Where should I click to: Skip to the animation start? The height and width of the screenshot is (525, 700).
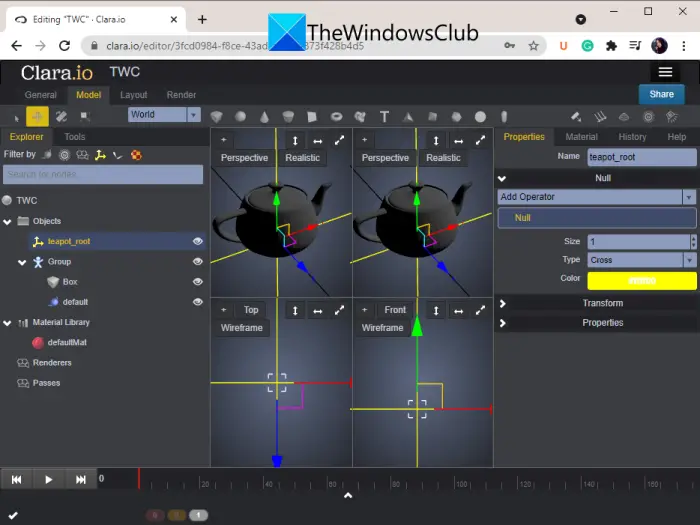17,479
